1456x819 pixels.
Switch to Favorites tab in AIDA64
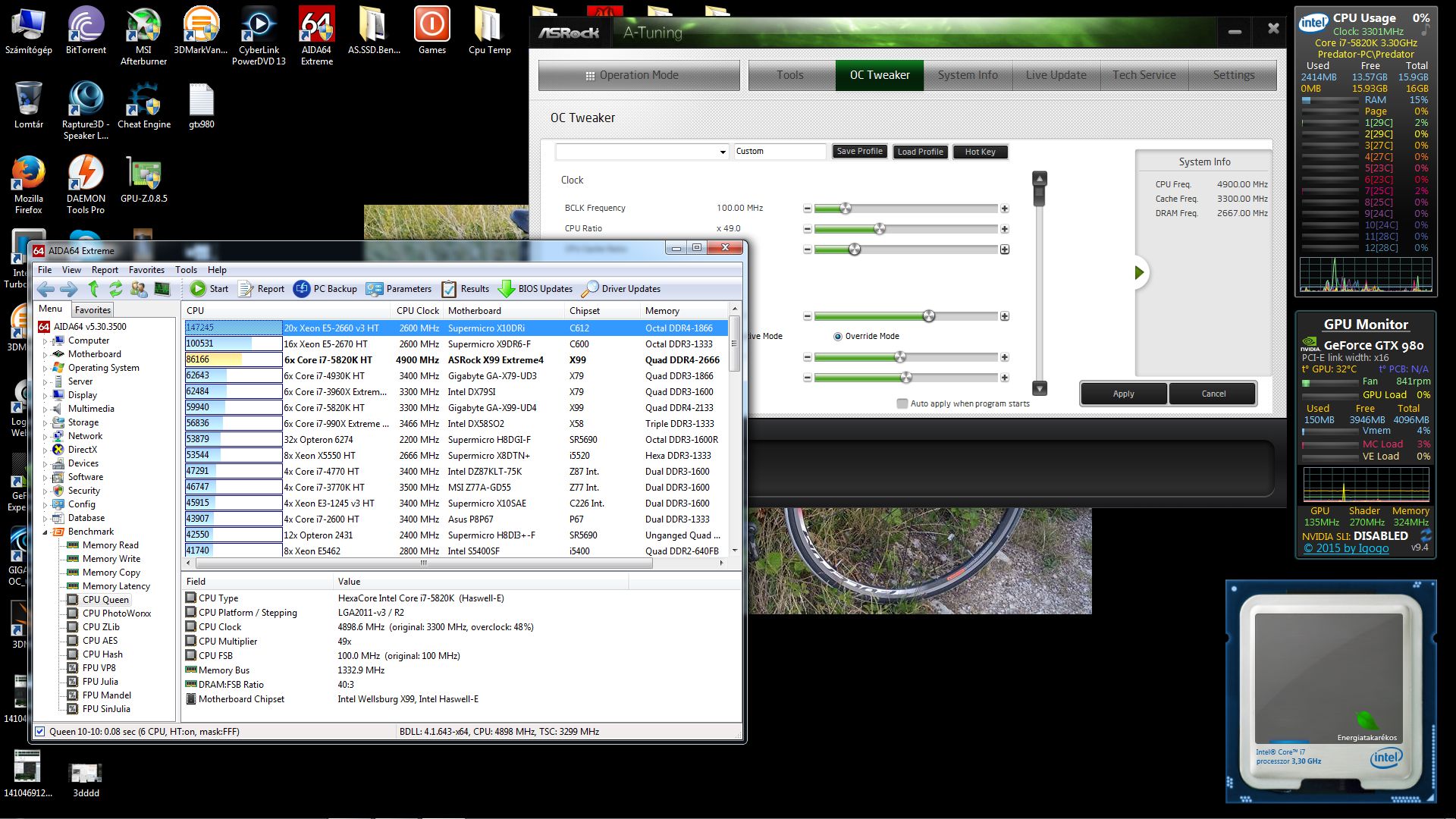click(93, 310)
